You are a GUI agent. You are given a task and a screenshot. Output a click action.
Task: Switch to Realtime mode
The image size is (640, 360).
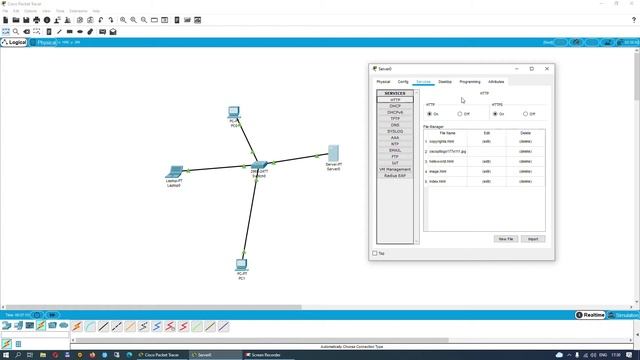590,315
